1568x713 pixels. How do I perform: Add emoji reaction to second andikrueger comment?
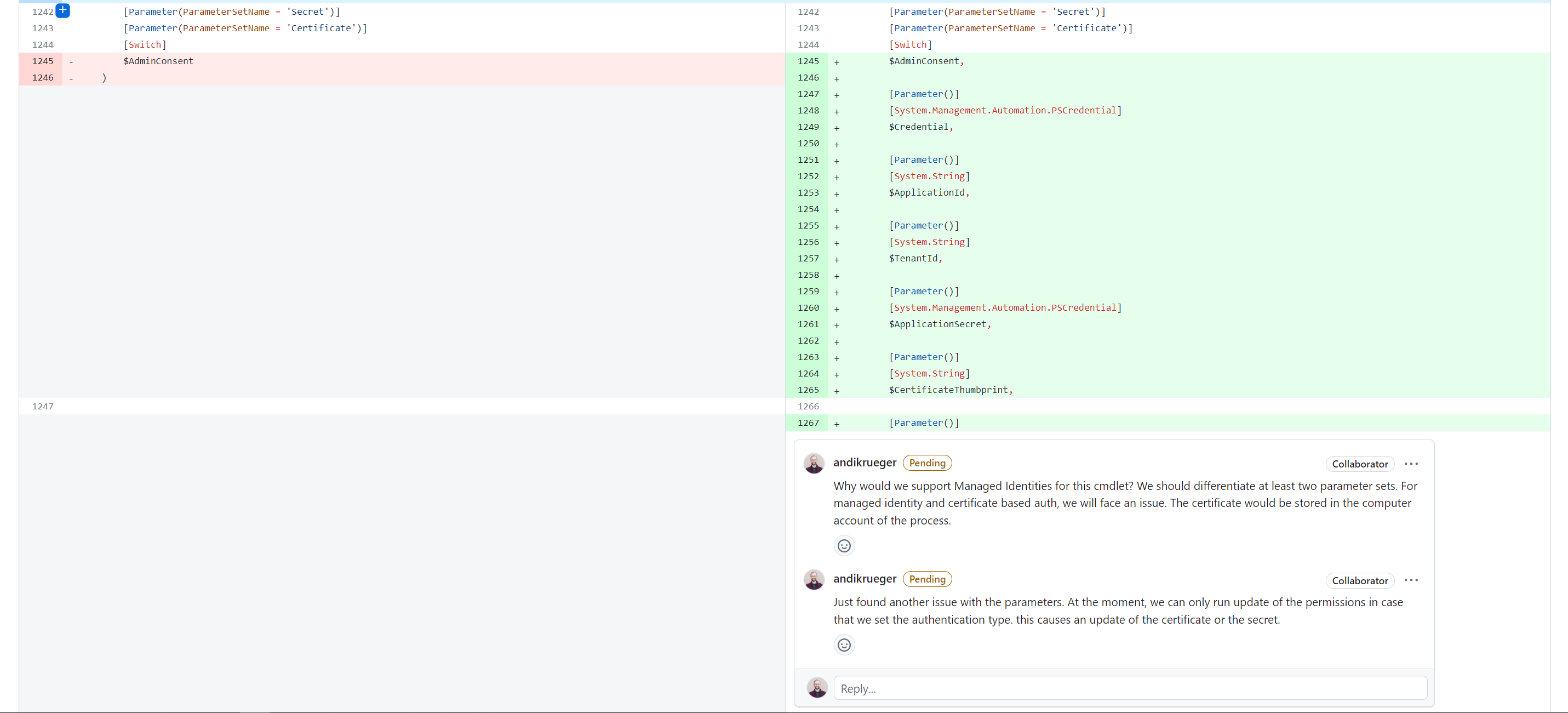844,645
